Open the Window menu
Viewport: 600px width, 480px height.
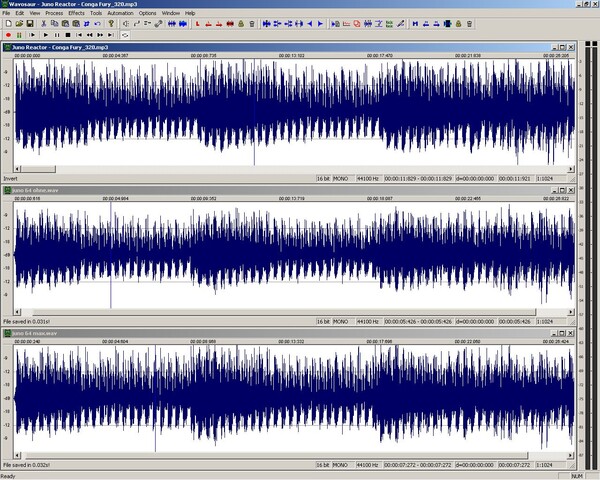coord(171,13)
